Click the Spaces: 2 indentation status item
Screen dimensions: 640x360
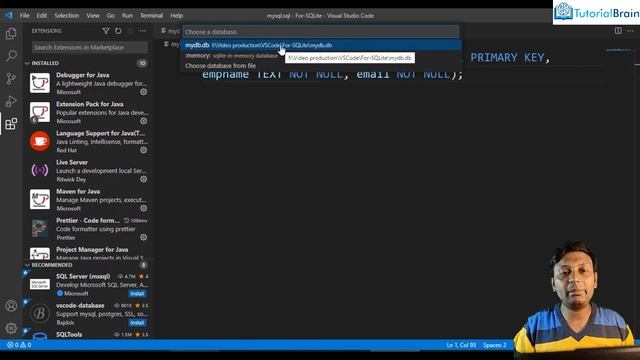(494, 345)
